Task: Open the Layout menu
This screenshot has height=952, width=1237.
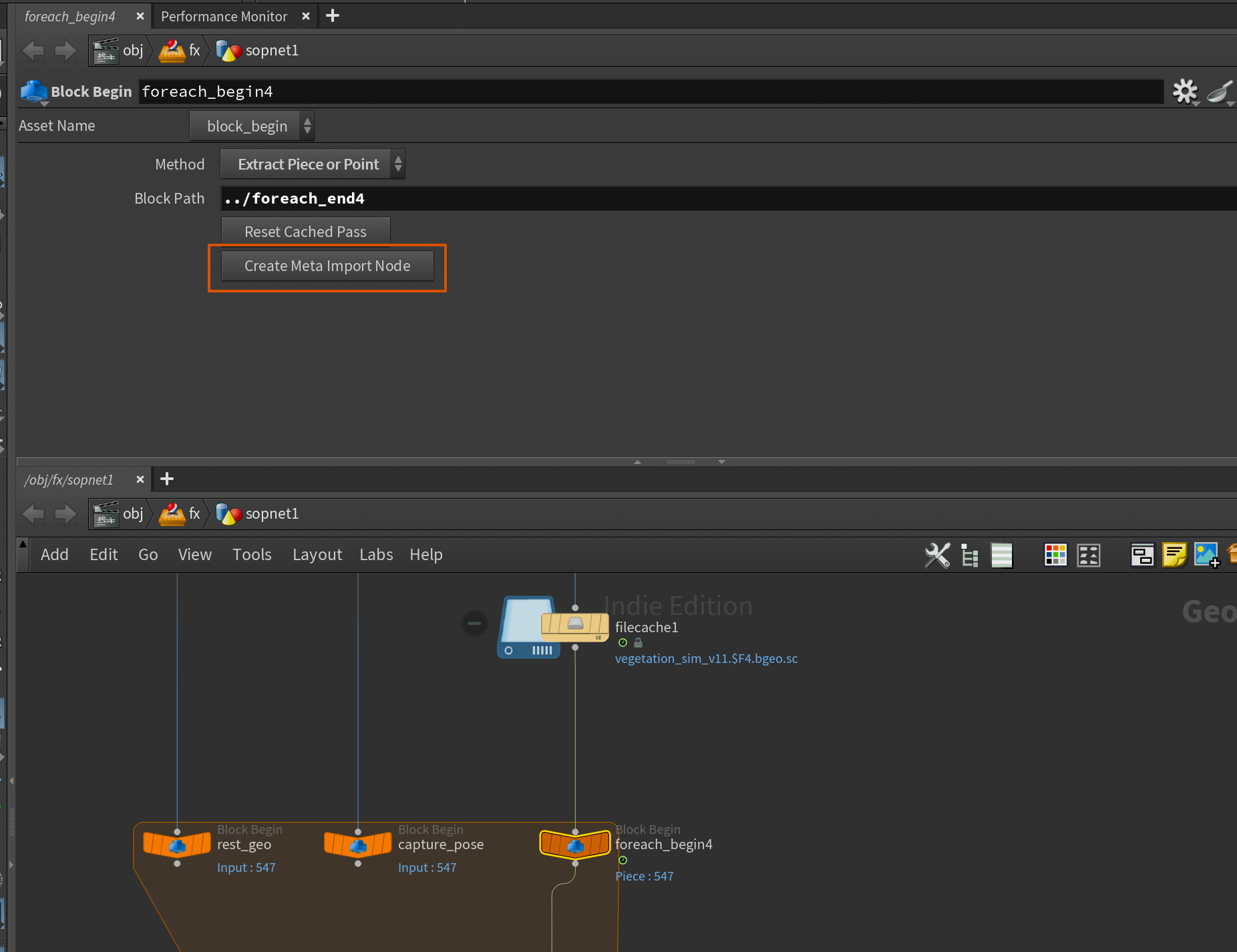Action: click(x=317, y=555)
